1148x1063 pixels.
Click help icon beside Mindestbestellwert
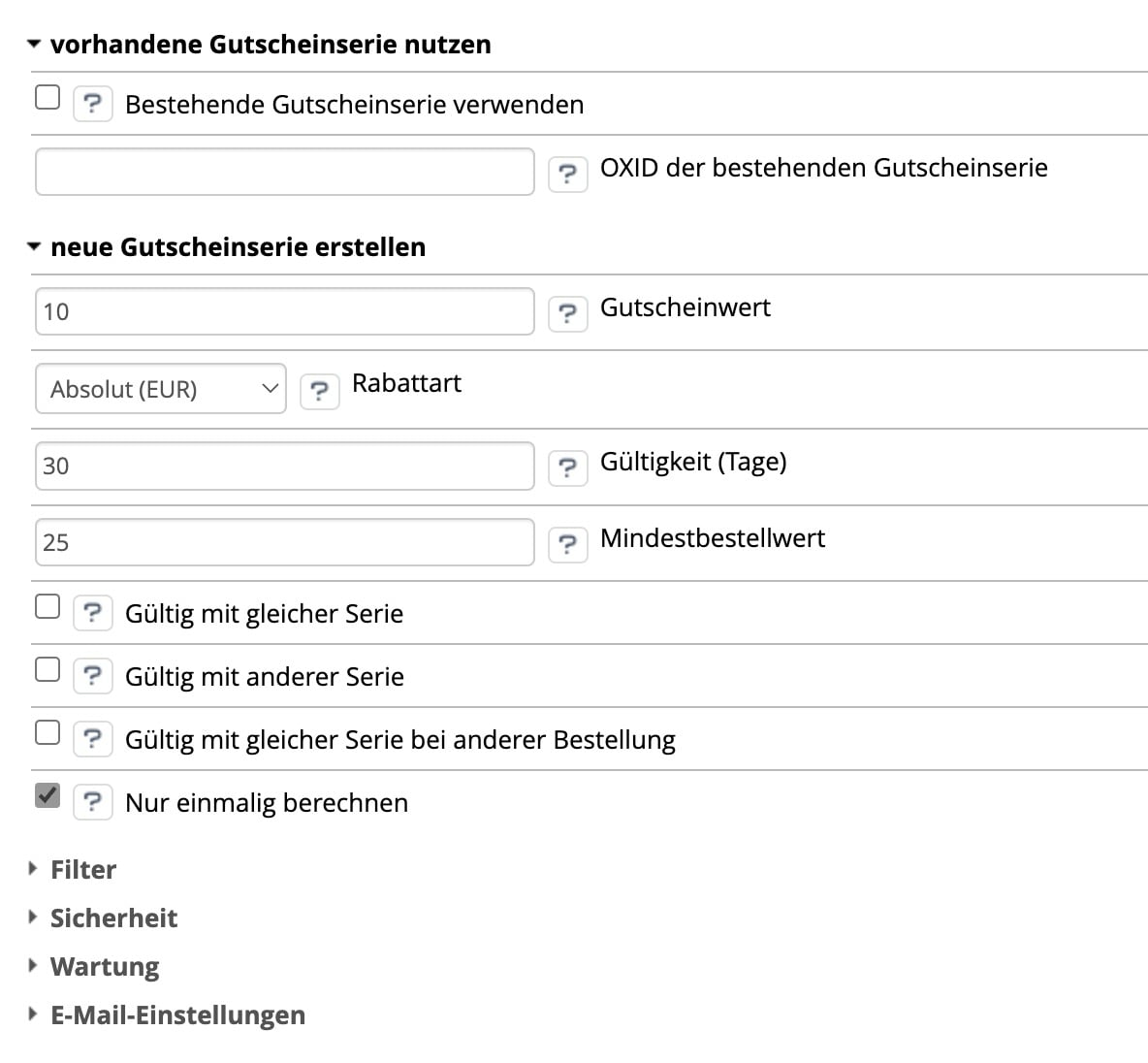coord(567,544)
